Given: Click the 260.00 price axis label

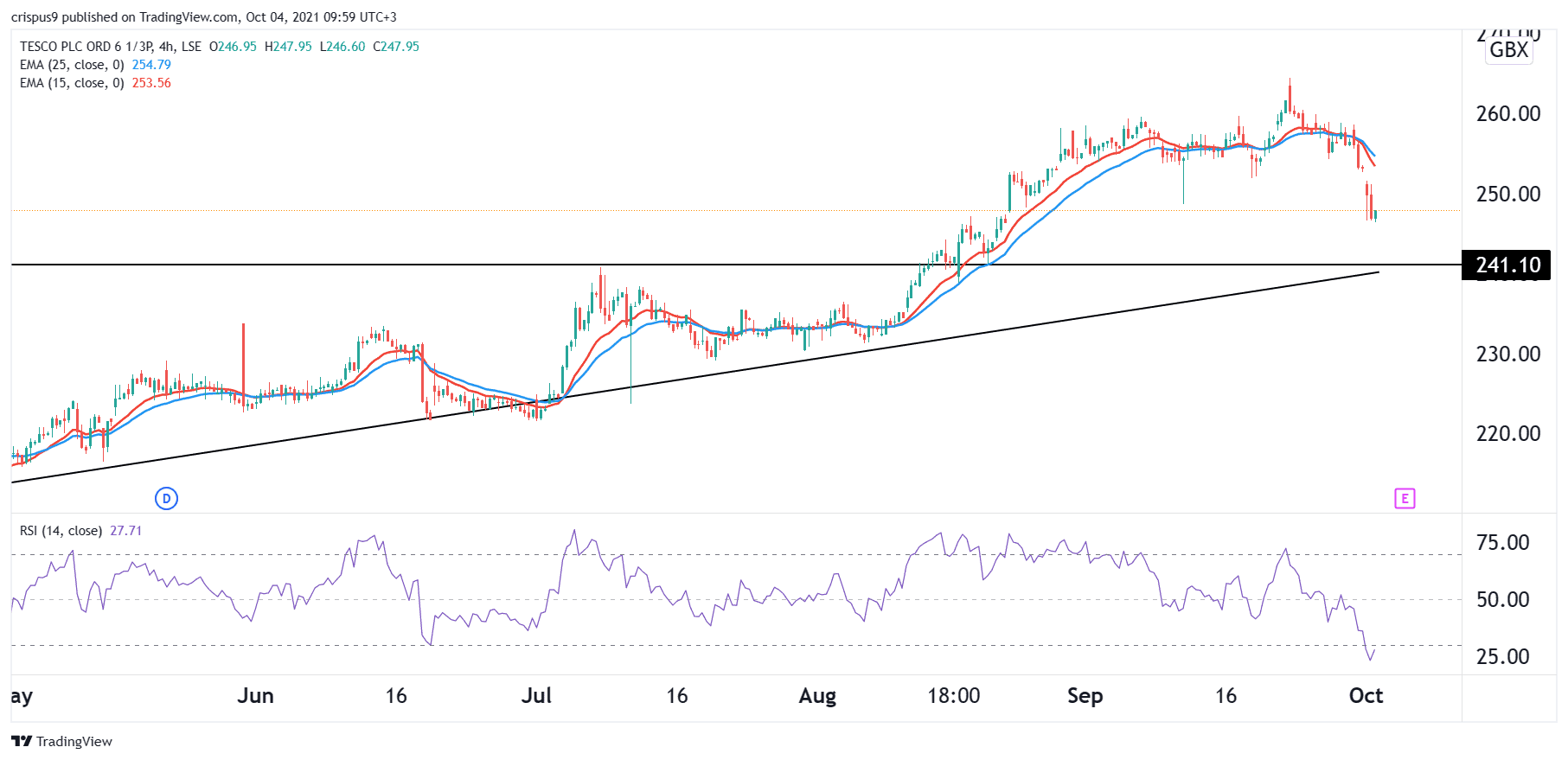Looking at the screenshot, I should [1507, 114].
